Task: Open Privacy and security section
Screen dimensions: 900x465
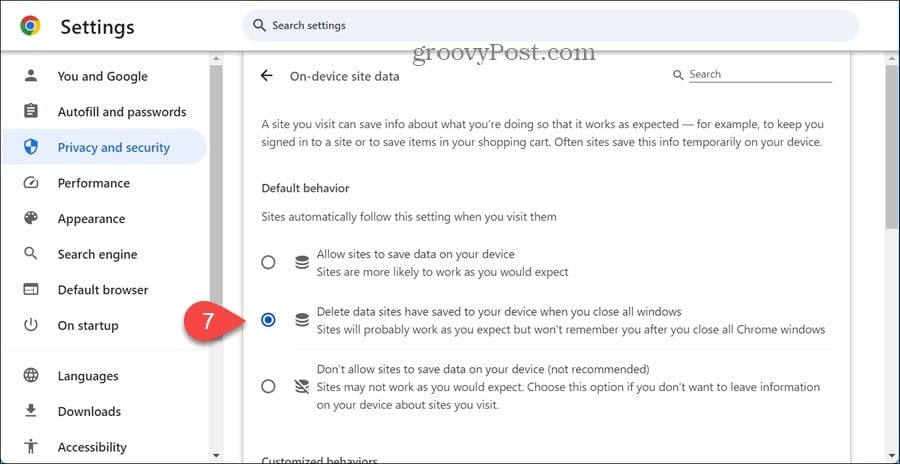Action: (x=104, y=148)
